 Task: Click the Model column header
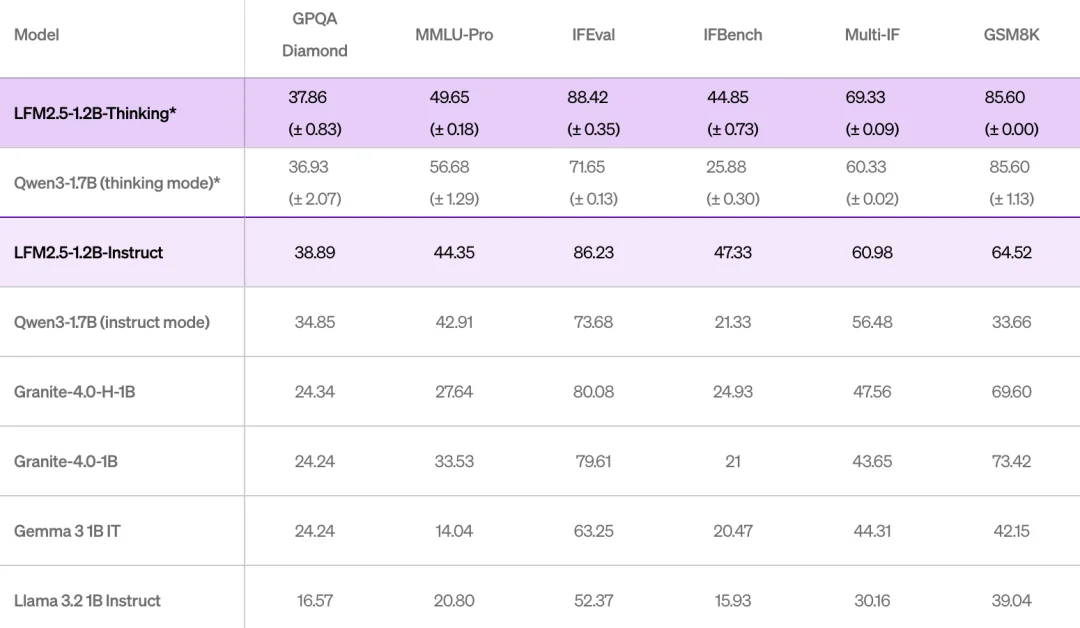(x=37, y=35)
